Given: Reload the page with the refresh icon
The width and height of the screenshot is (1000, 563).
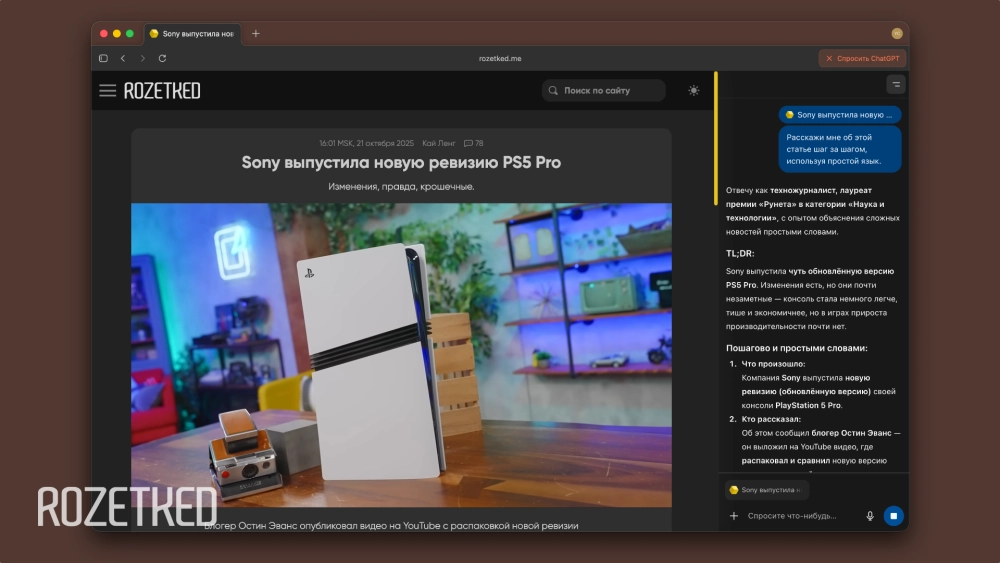Looking at the screenshot, I should (162, 59).
